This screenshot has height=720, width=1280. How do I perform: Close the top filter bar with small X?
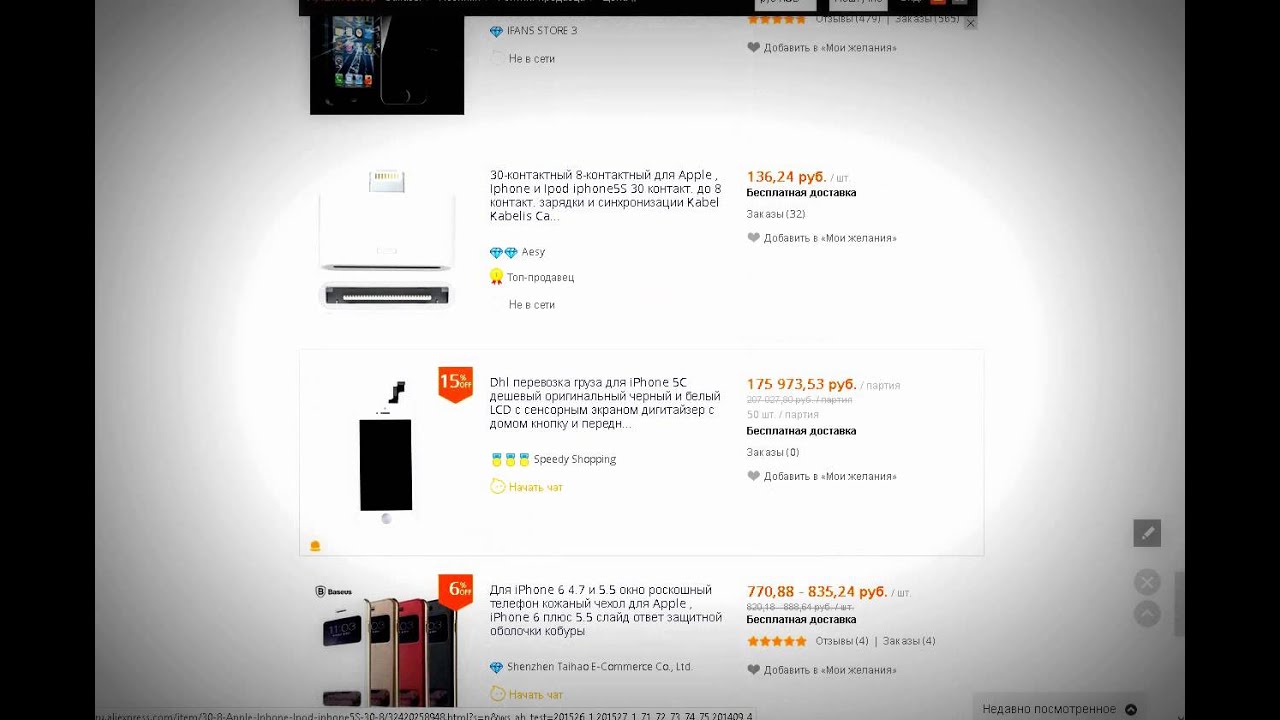tap(969, 23)
